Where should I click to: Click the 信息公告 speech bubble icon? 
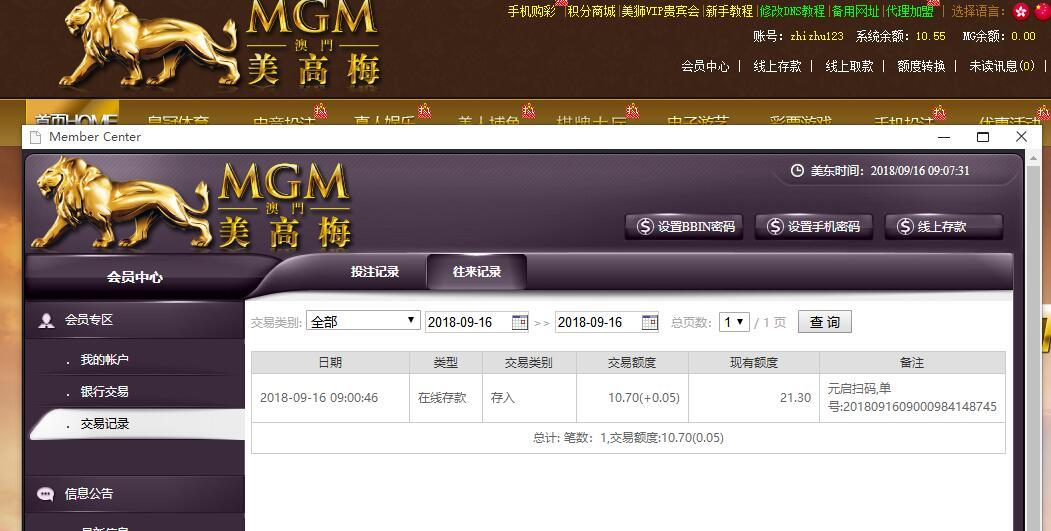point(46,494)
